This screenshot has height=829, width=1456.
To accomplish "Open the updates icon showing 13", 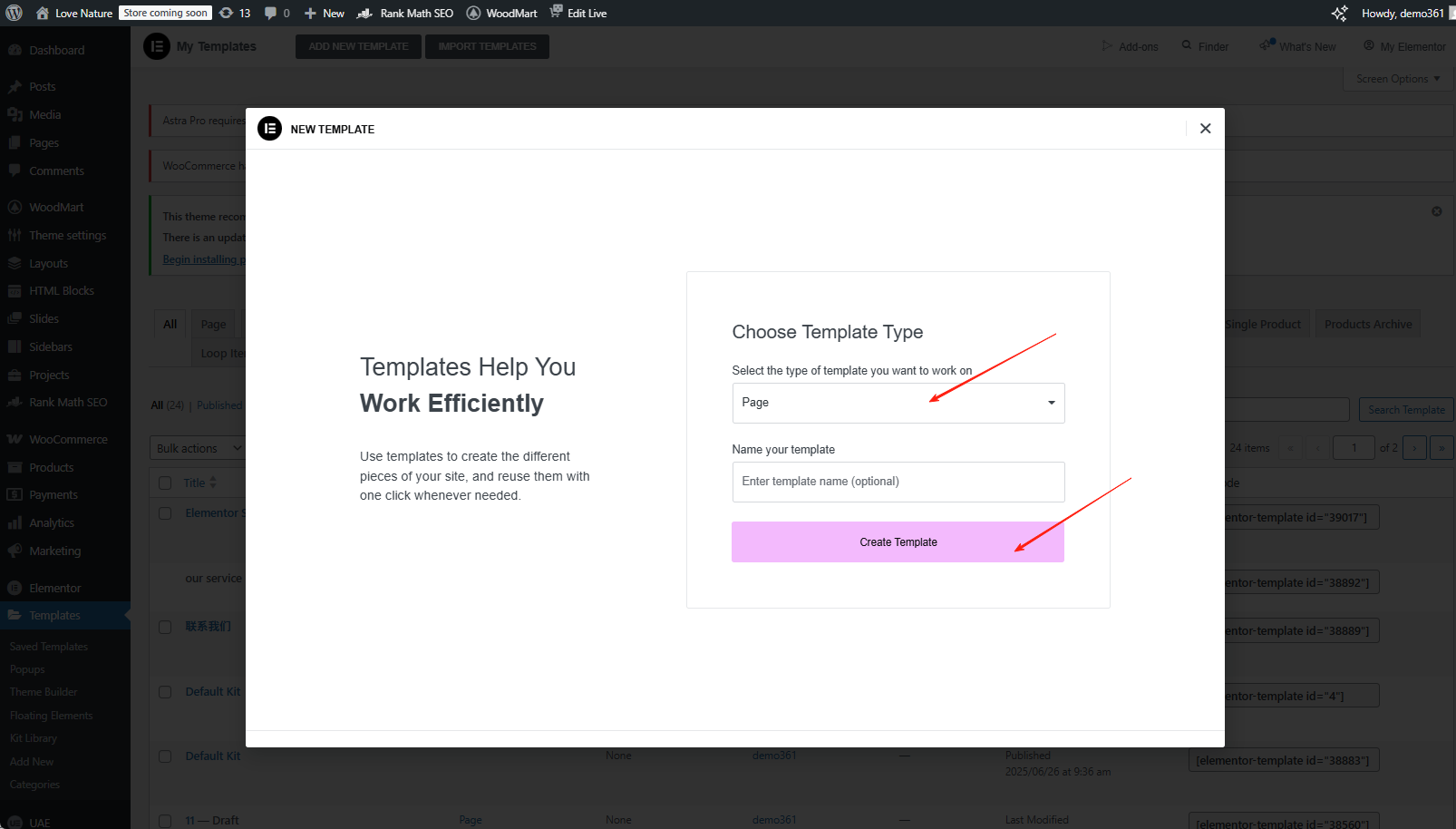I will click(x=235, y=13).
